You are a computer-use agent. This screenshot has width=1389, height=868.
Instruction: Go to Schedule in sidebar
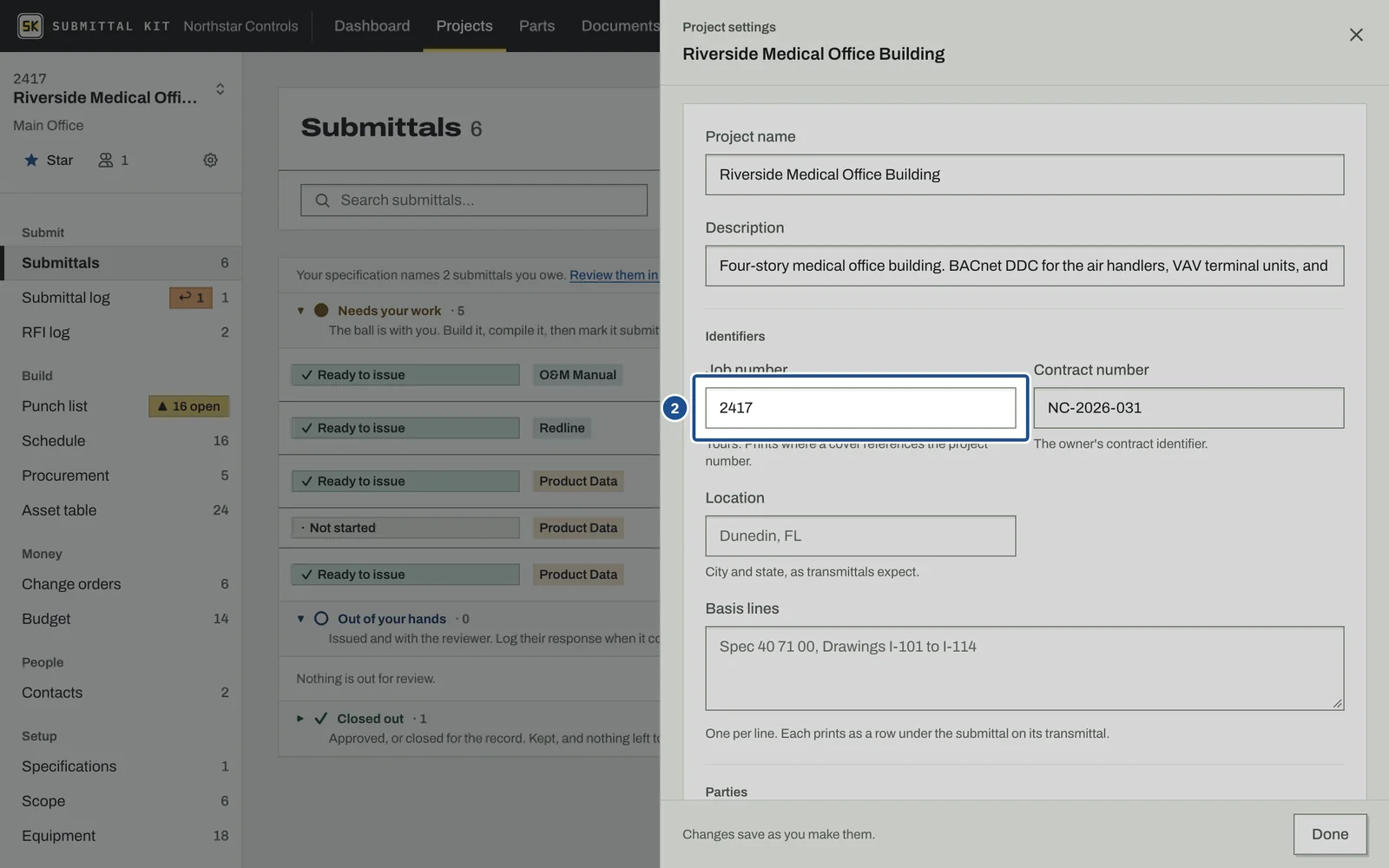click(x=121, y=441)
